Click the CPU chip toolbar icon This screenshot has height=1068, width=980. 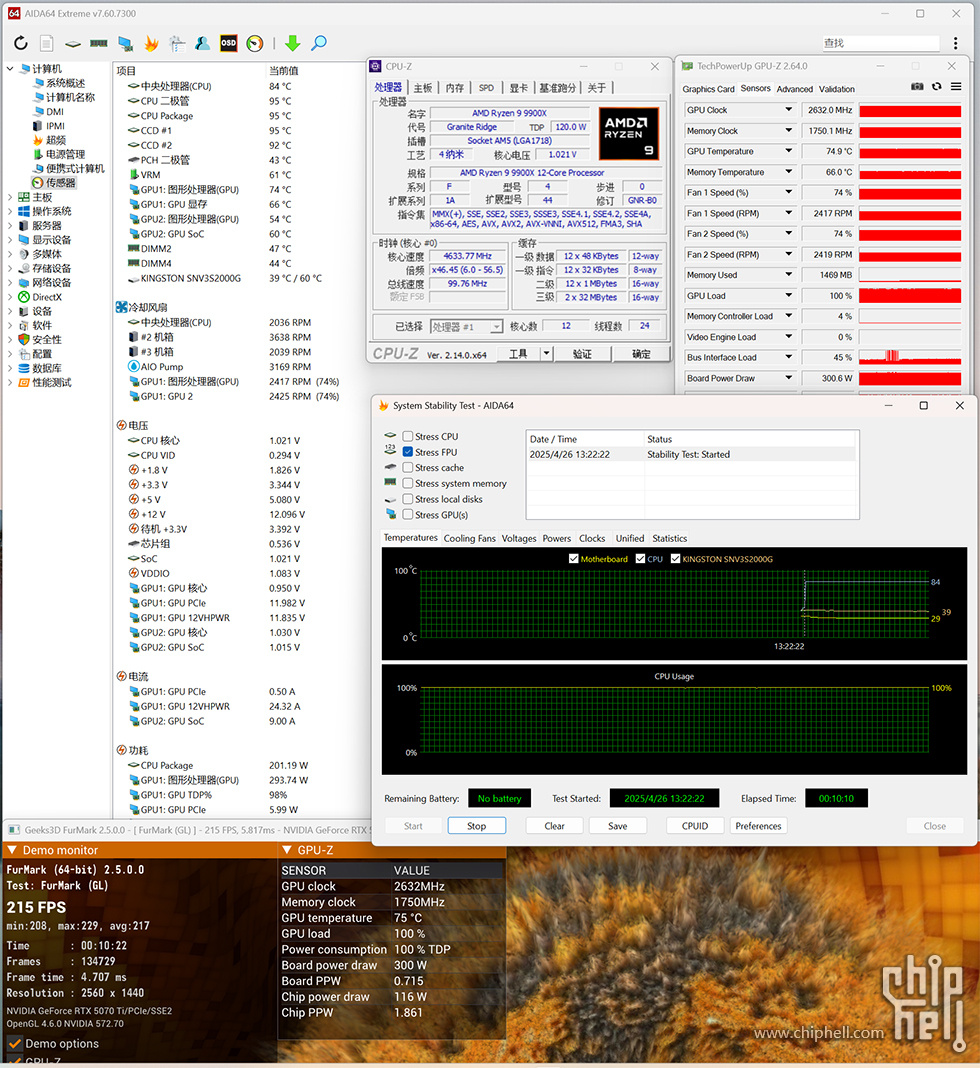pos(73,44)
